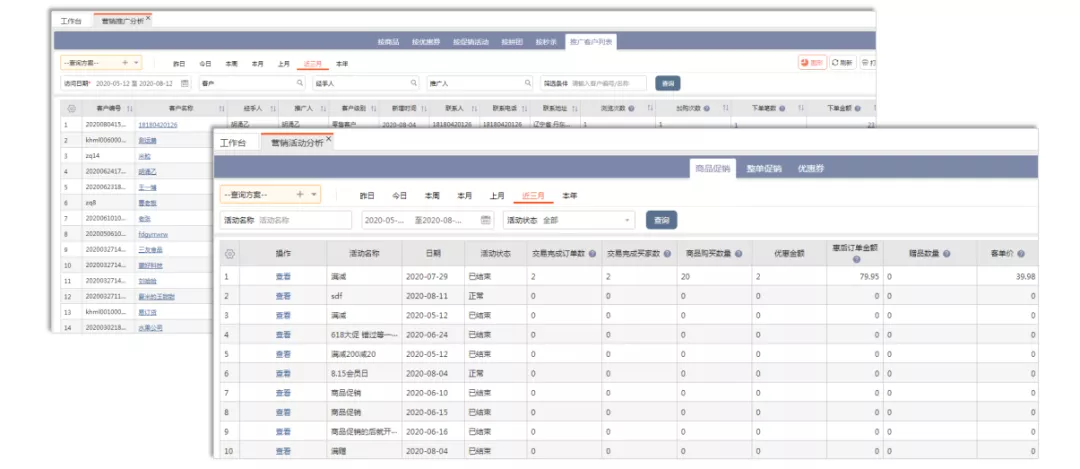Open table column settings gear in 营销活动分析

[x=230, y=254]
